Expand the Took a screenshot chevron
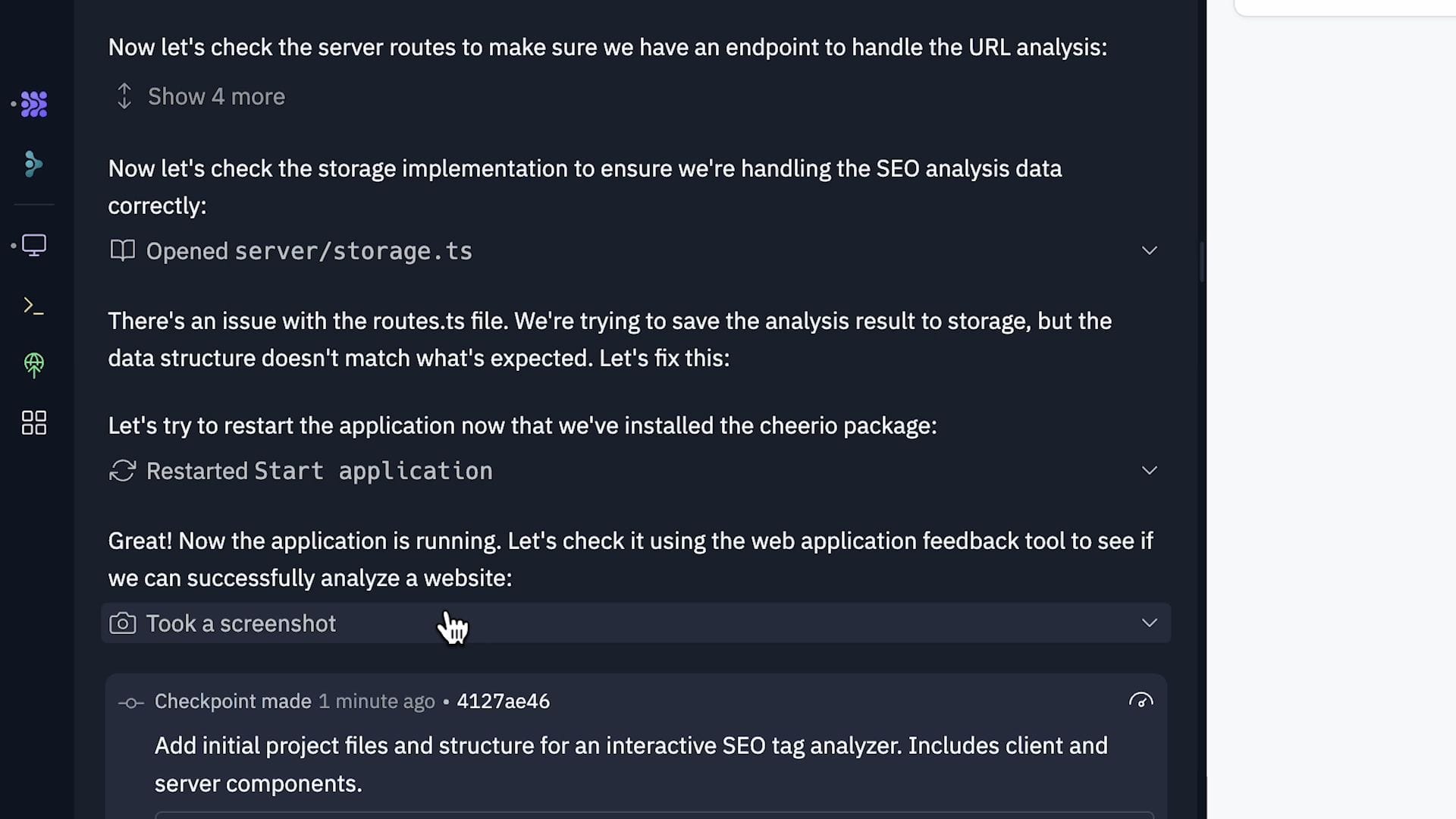Viewport: 1456px width, 819px height. pyautogui.click(x=1150, y=623)
